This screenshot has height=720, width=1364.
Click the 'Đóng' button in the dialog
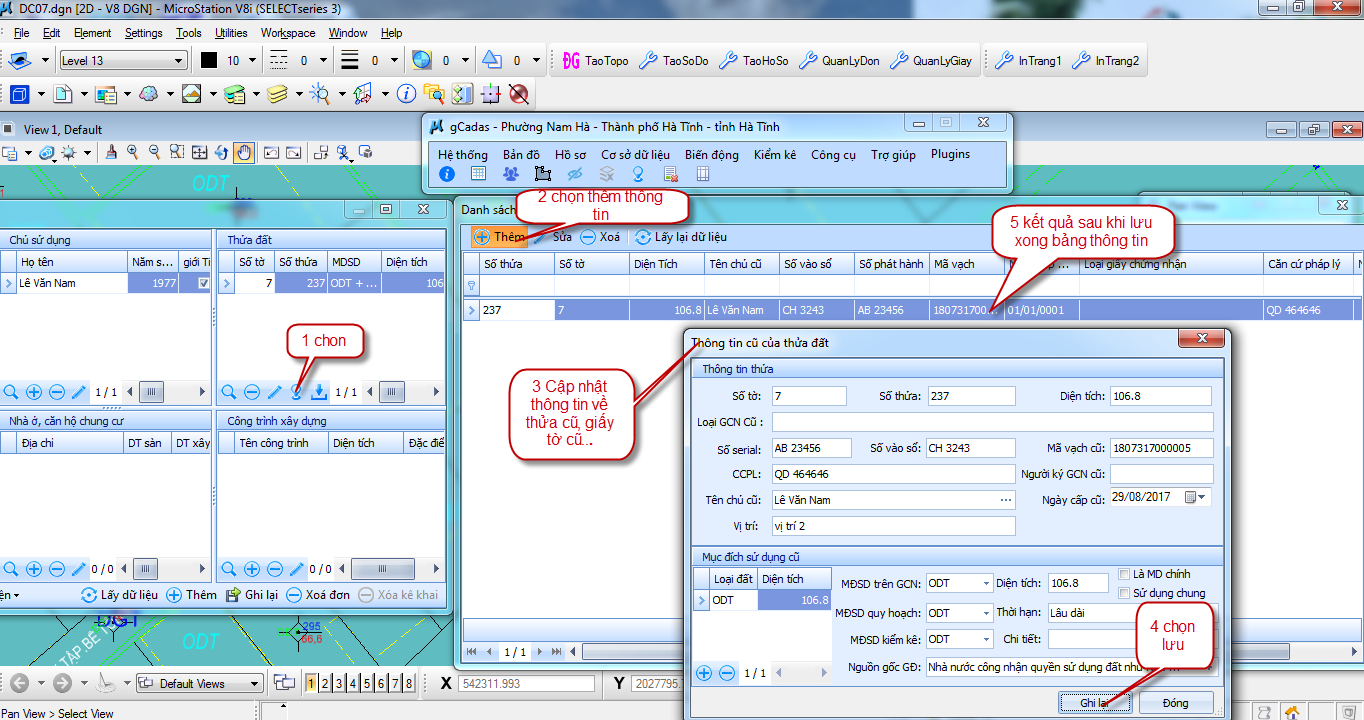[x=1175, y=703]
